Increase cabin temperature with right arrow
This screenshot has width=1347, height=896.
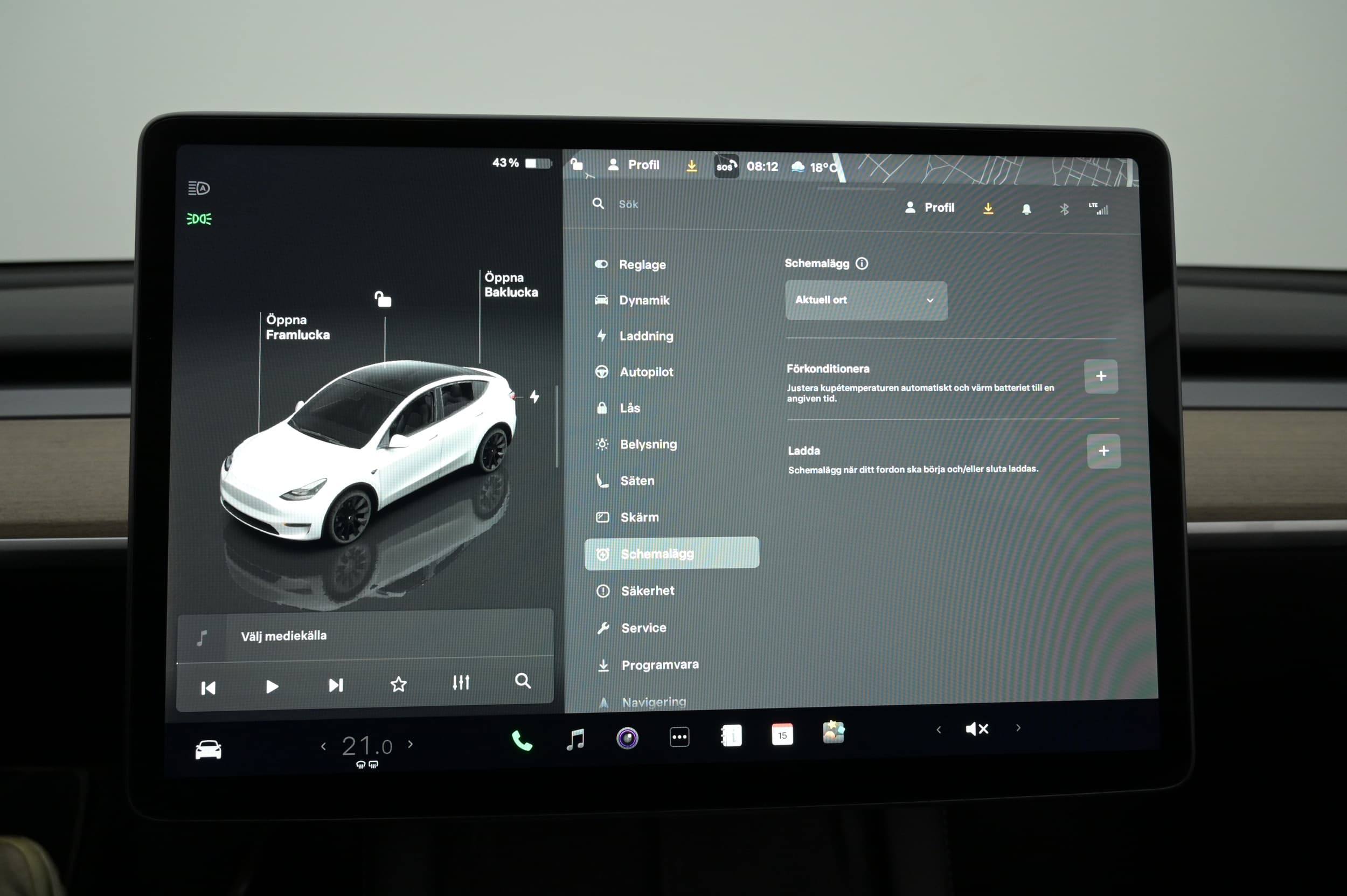[411, 744]
